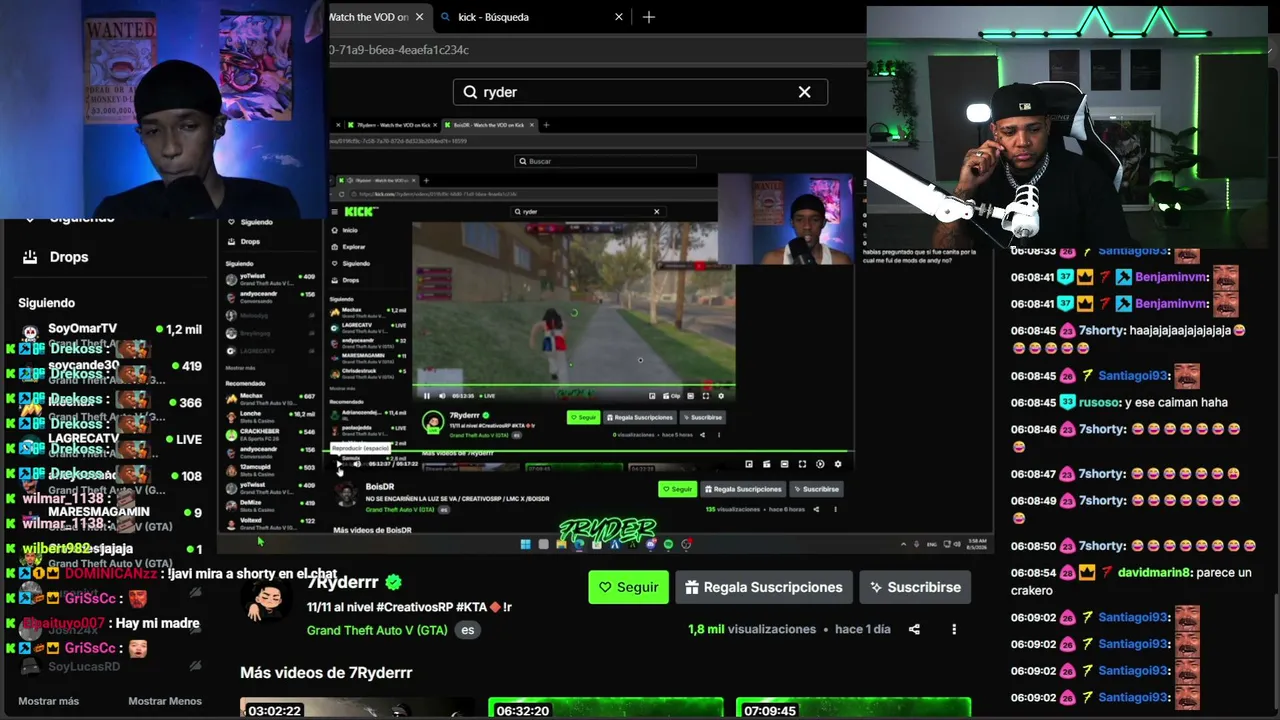
Task: Pause the inner nested video player
Action: click(x=427, y=396)
